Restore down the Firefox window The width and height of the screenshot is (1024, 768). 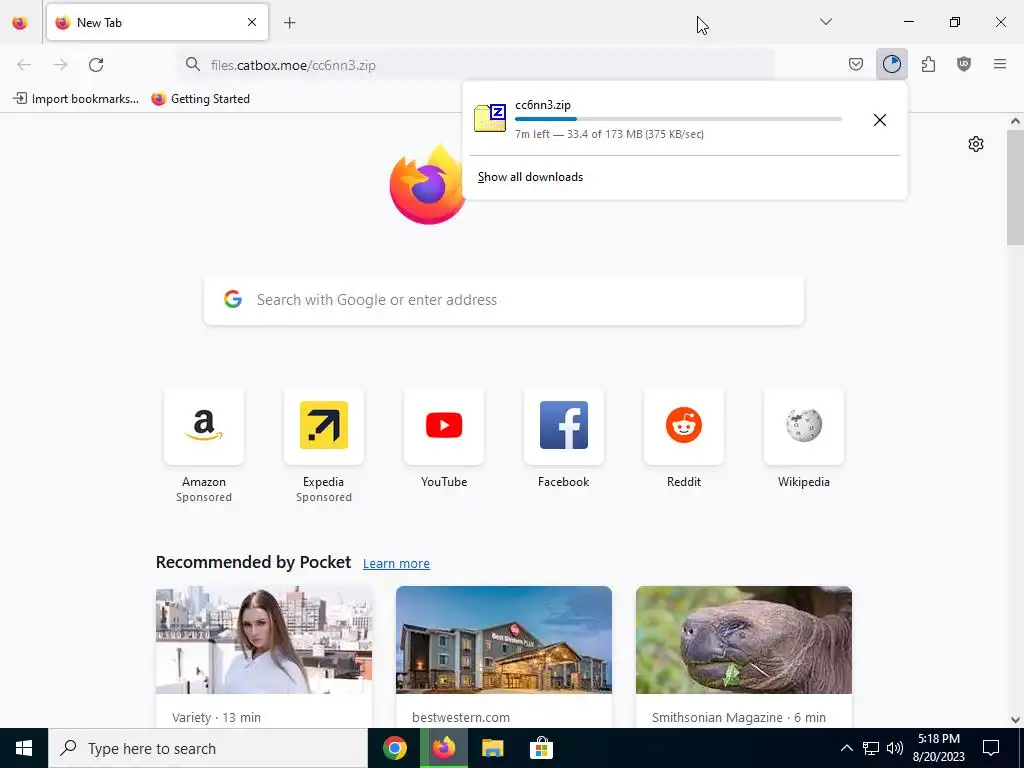tap(955, 22)
